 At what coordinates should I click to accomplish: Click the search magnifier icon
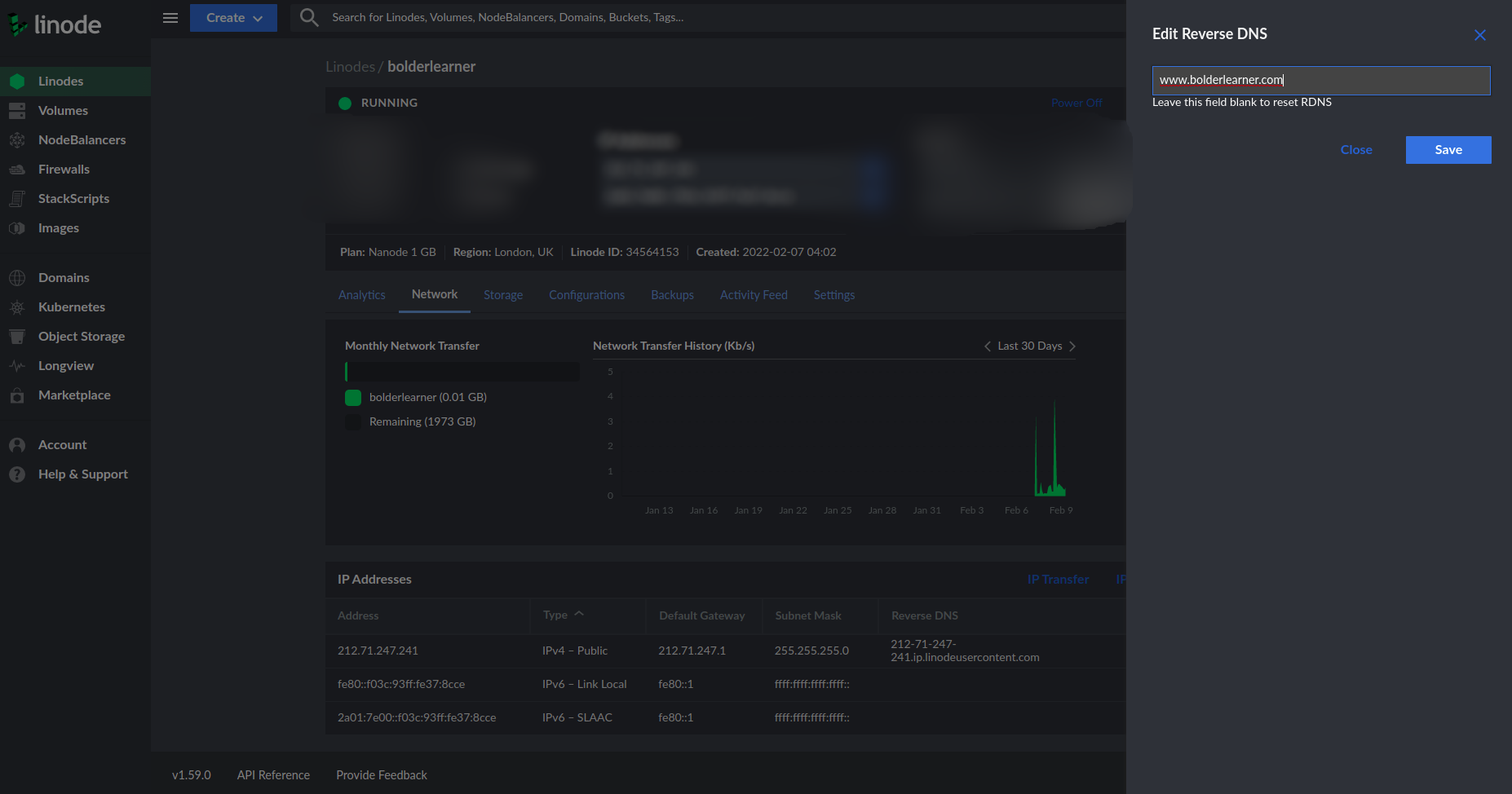309,17
